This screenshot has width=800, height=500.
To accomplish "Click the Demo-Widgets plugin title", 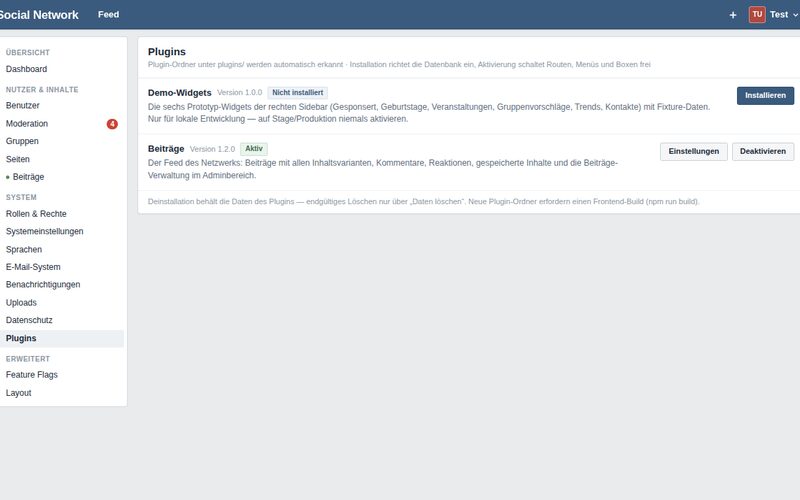I will [x=180, y=93].
